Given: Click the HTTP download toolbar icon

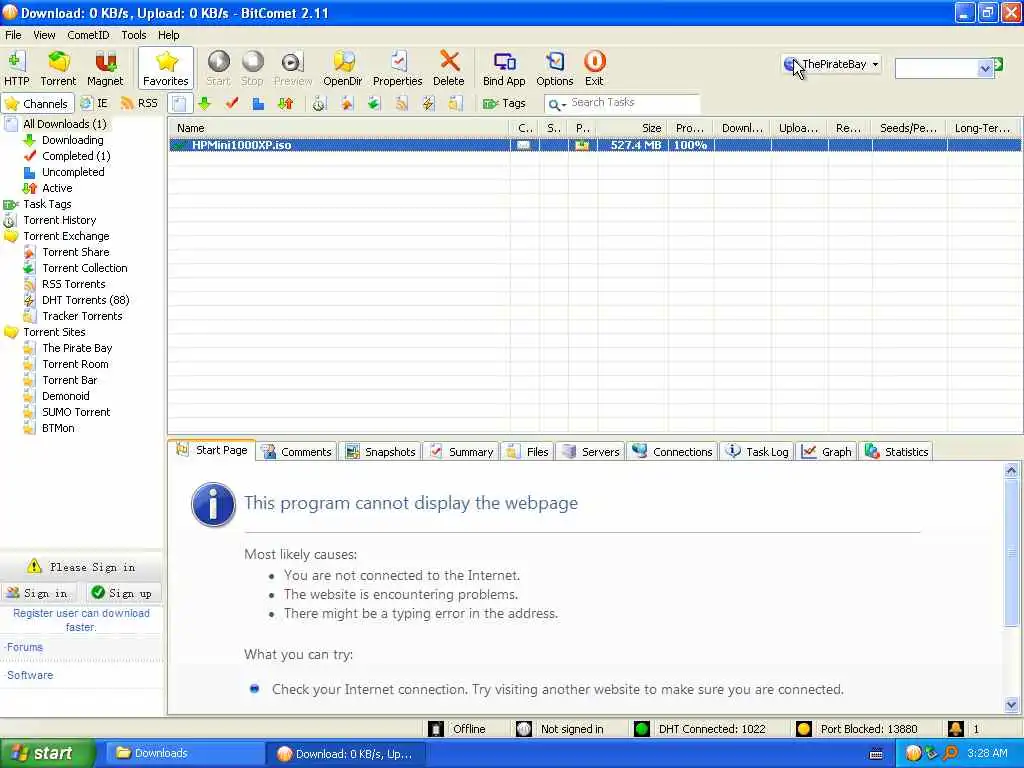Looking at the screenshot, I should tap(16, 69).
